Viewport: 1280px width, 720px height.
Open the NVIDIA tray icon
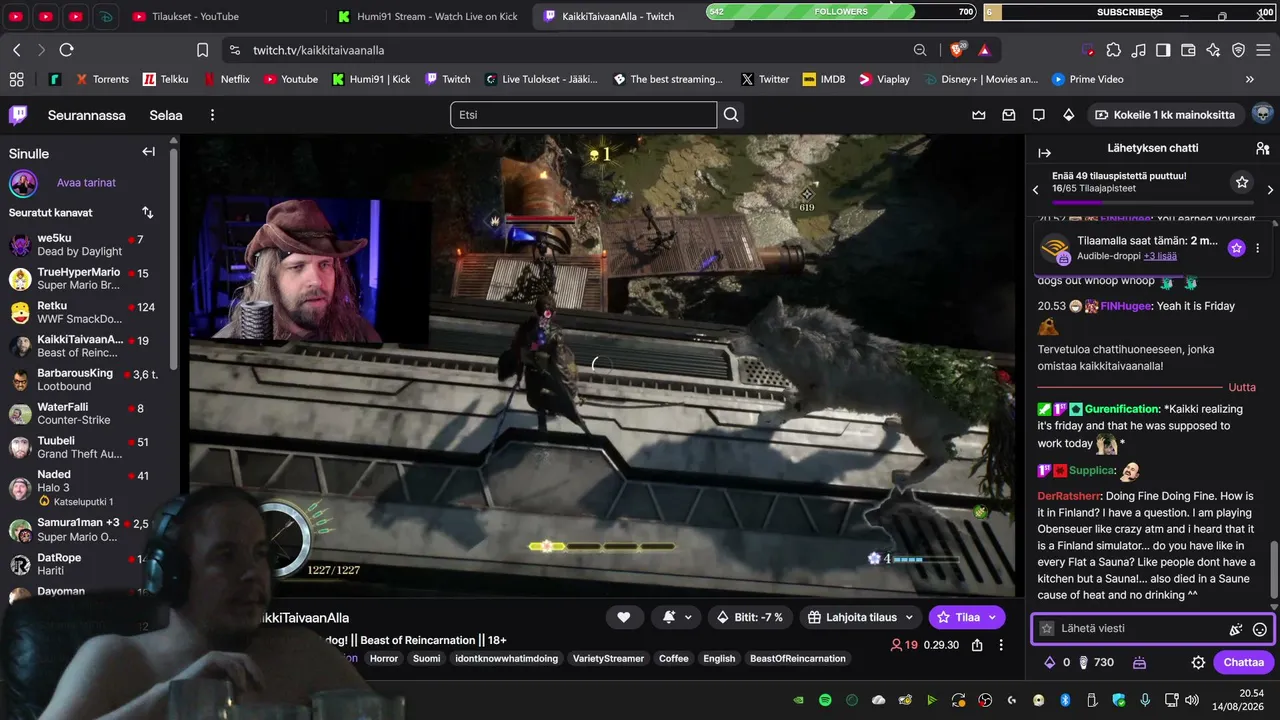(796, 700)
